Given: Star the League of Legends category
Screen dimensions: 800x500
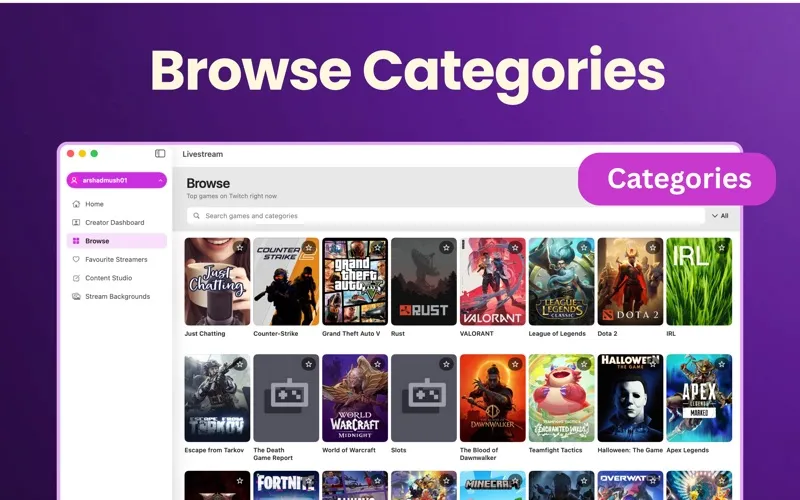Looking at the screenshot, I should pyautogui.click(x=584, y=247).
